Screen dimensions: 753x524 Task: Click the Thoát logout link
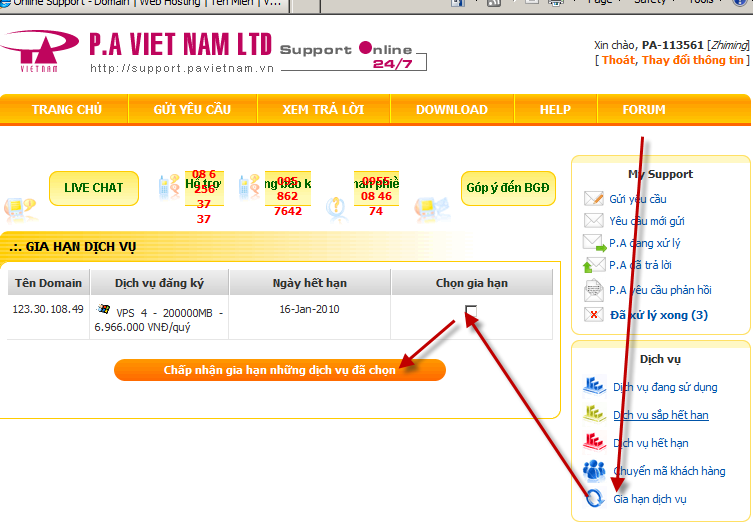point(618,60)
